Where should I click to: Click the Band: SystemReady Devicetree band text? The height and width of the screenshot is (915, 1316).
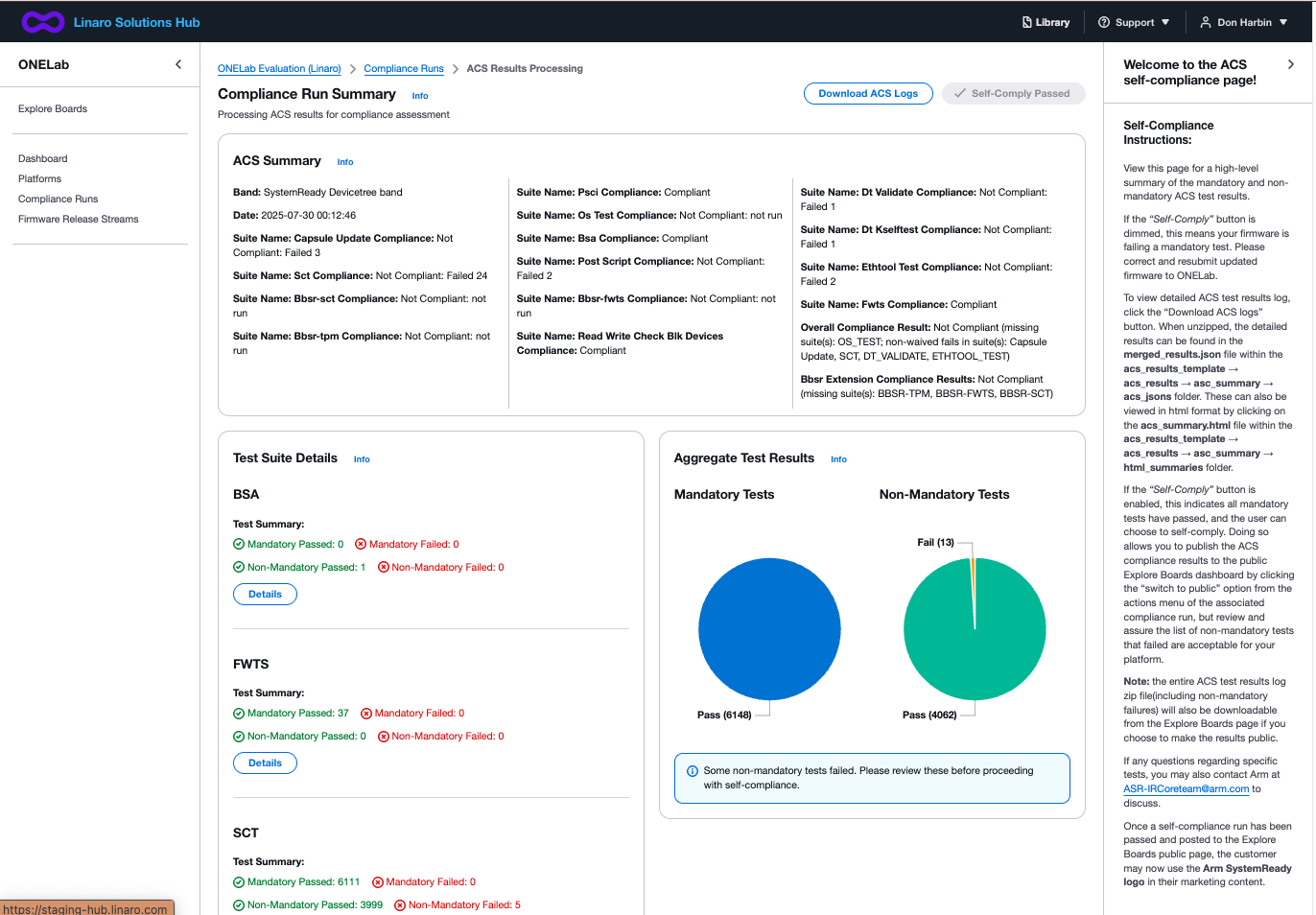pyautogui.click(x=317, y=192)
